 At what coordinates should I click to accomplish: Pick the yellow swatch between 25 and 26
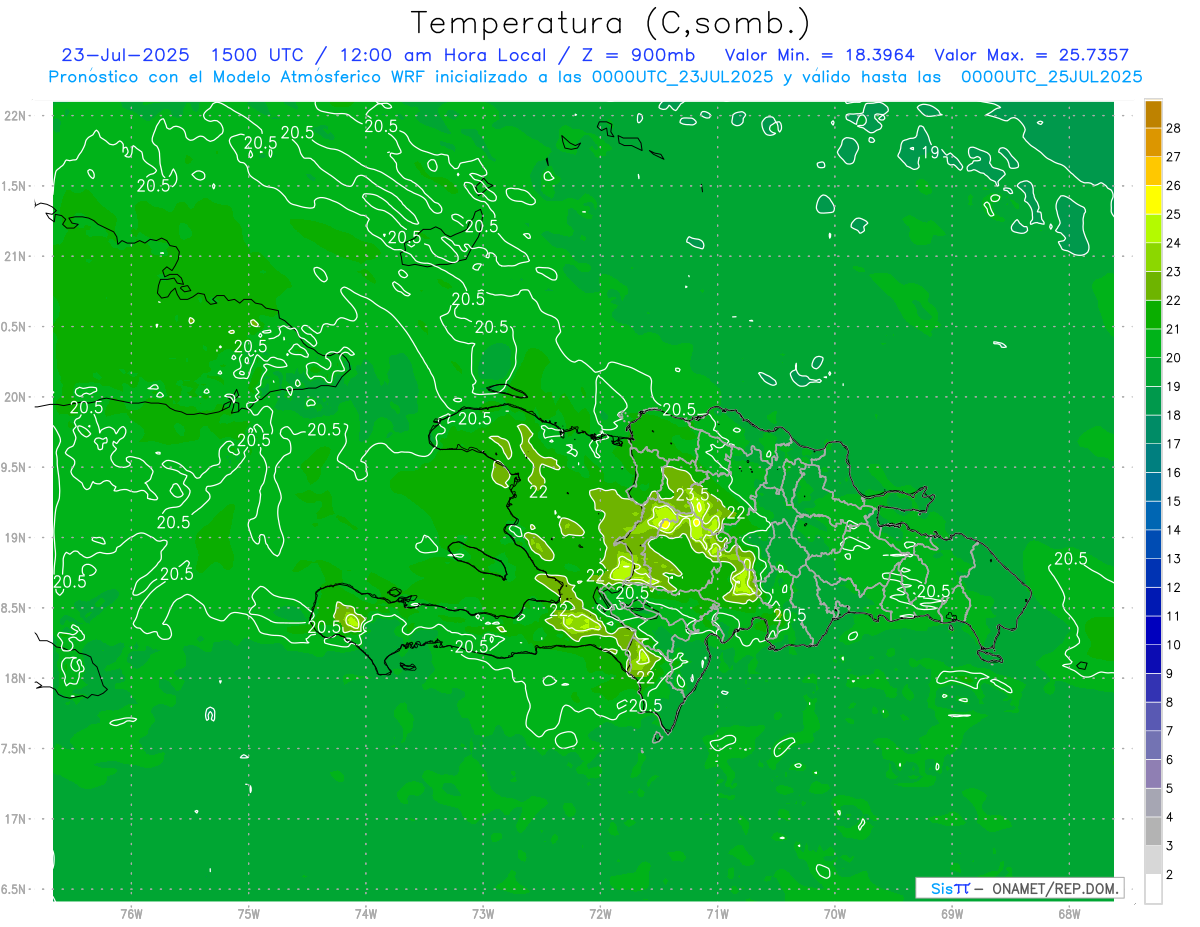click(1153, 199)
